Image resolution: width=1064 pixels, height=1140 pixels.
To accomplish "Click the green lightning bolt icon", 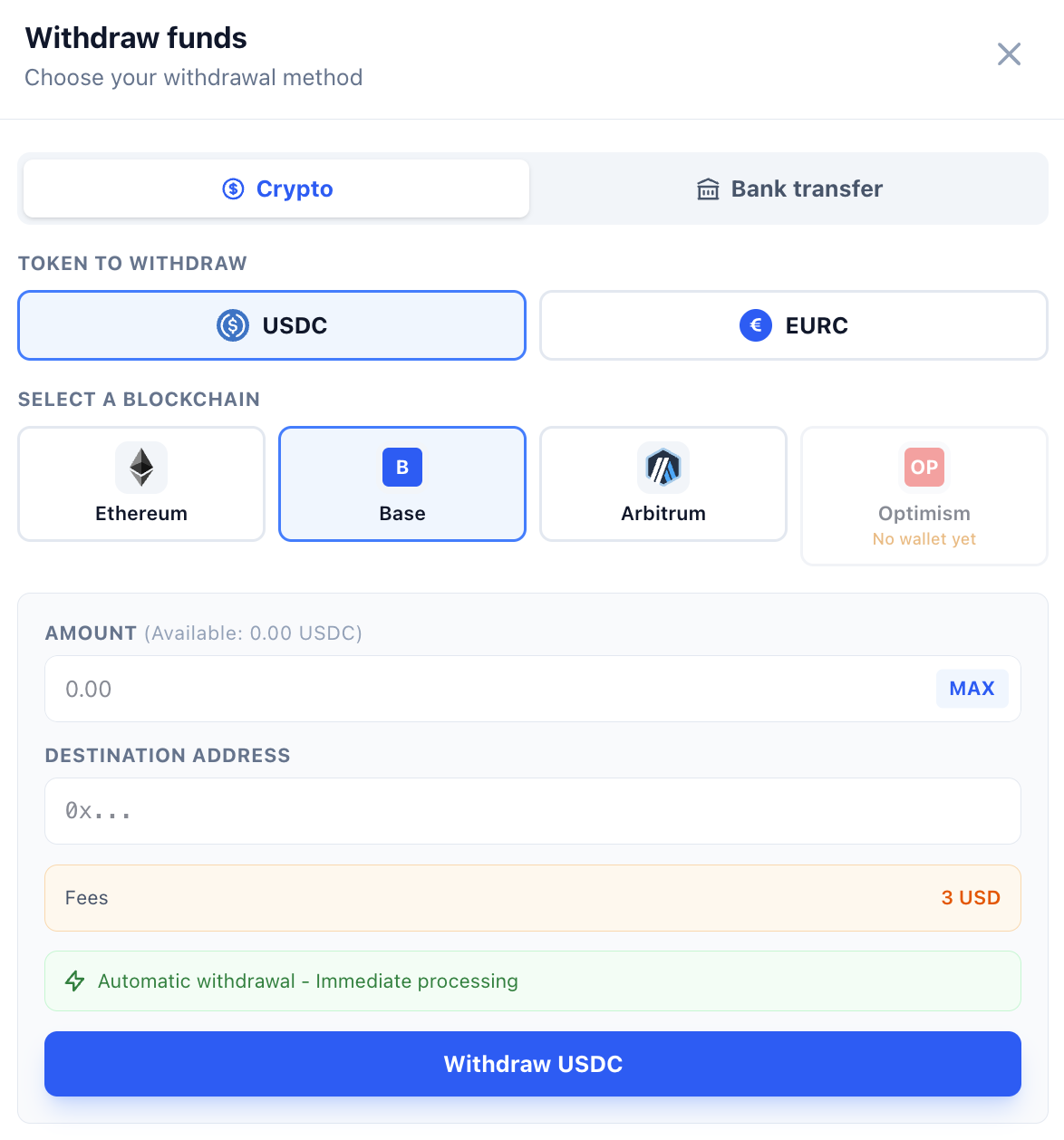I will click(75, 981).
